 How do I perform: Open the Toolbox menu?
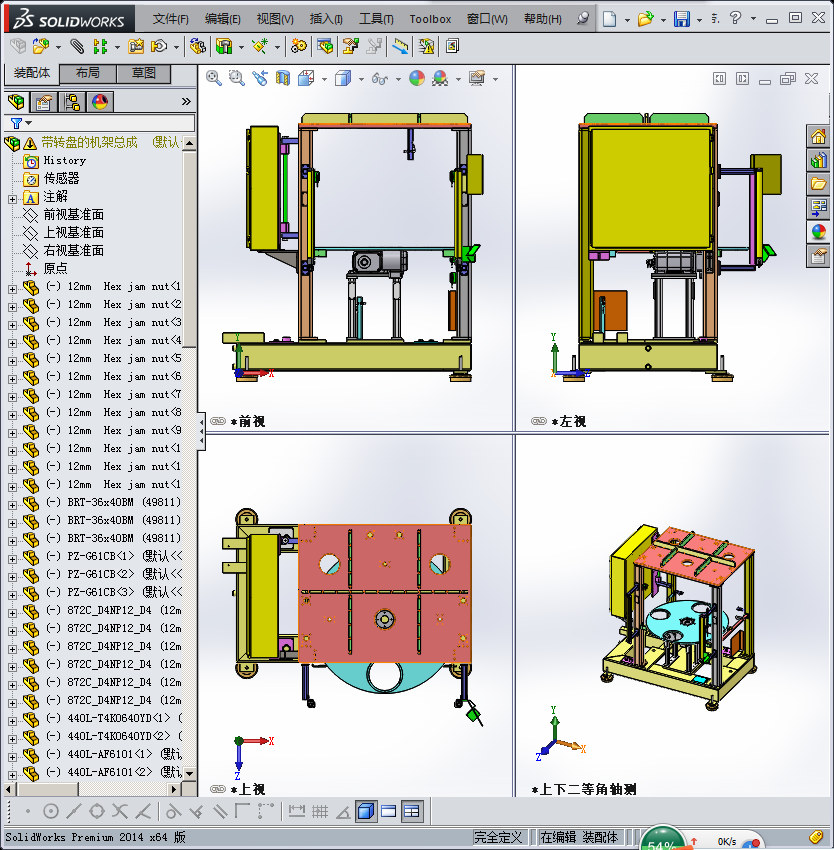(430, 19)
